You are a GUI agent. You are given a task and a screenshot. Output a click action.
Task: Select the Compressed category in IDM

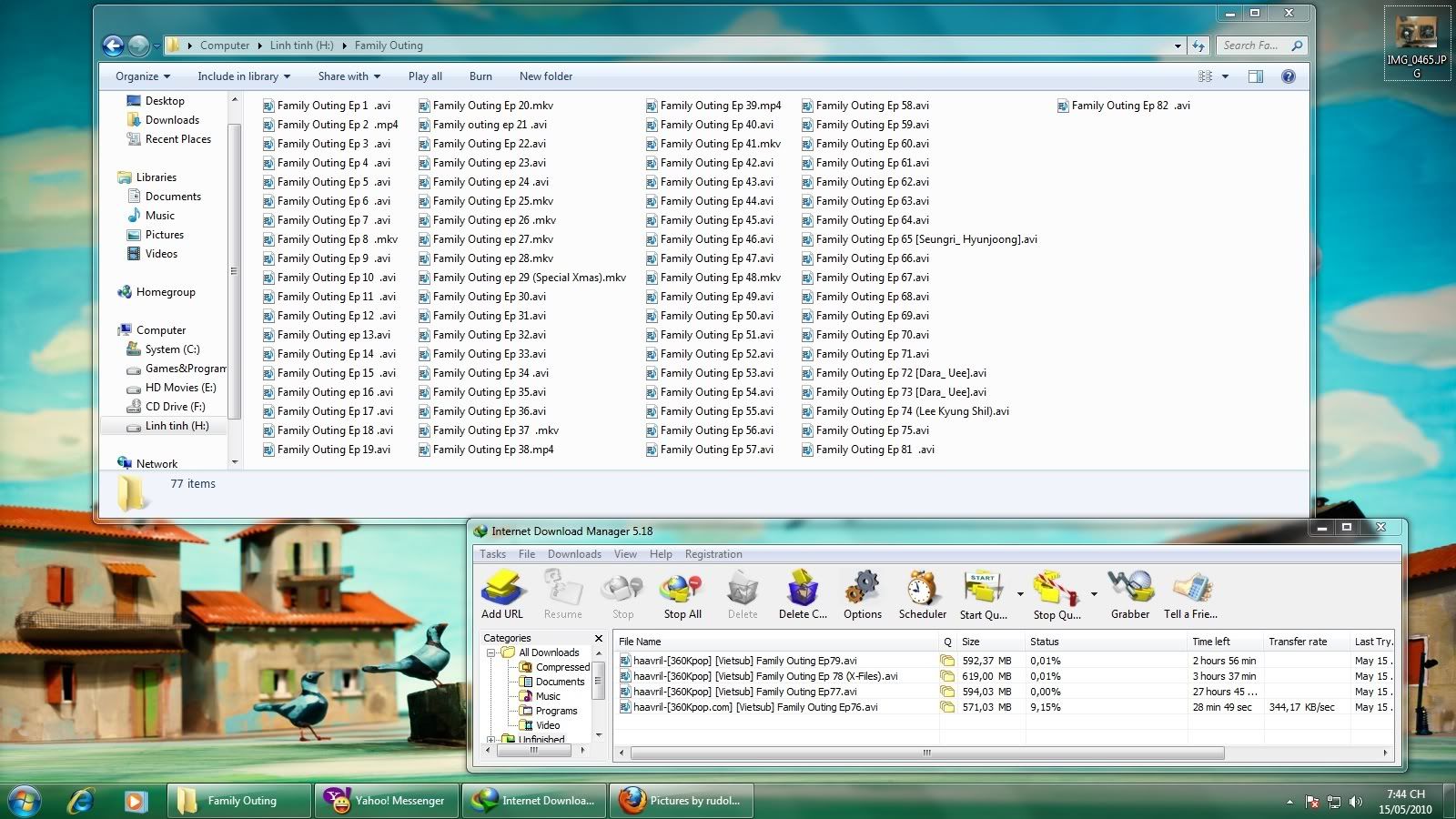tap(562, 667)
